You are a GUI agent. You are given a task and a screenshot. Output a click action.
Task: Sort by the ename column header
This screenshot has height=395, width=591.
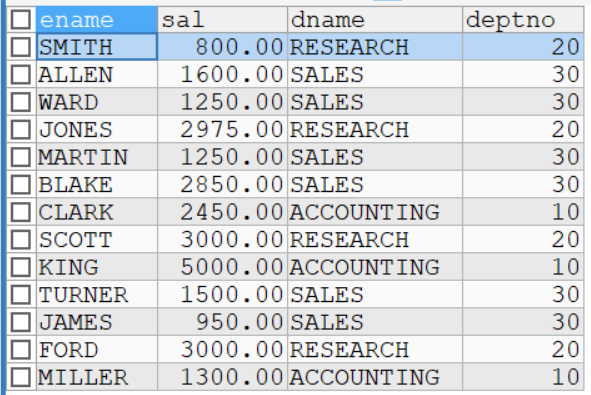(x=97, y=20)
